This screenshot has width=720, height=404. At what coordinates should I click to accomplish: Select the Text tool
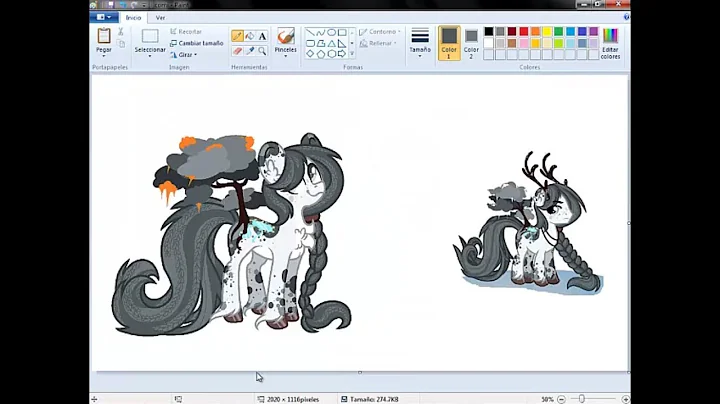[262, 36]
